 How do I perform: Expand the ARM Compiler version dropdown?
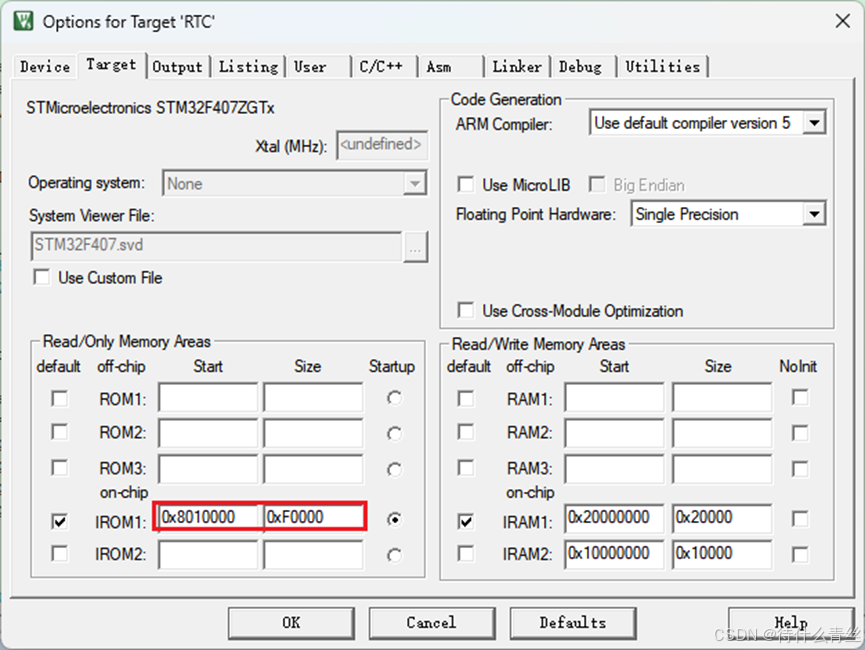coord(814,122)
